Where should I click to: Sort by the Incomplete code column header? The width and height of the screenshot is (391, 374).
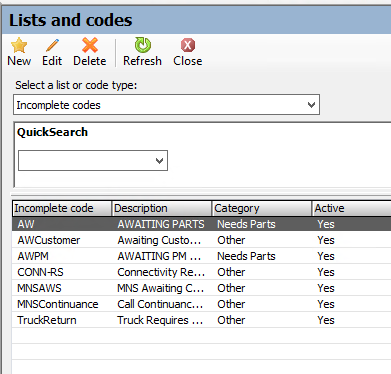[x=62, y=208]
